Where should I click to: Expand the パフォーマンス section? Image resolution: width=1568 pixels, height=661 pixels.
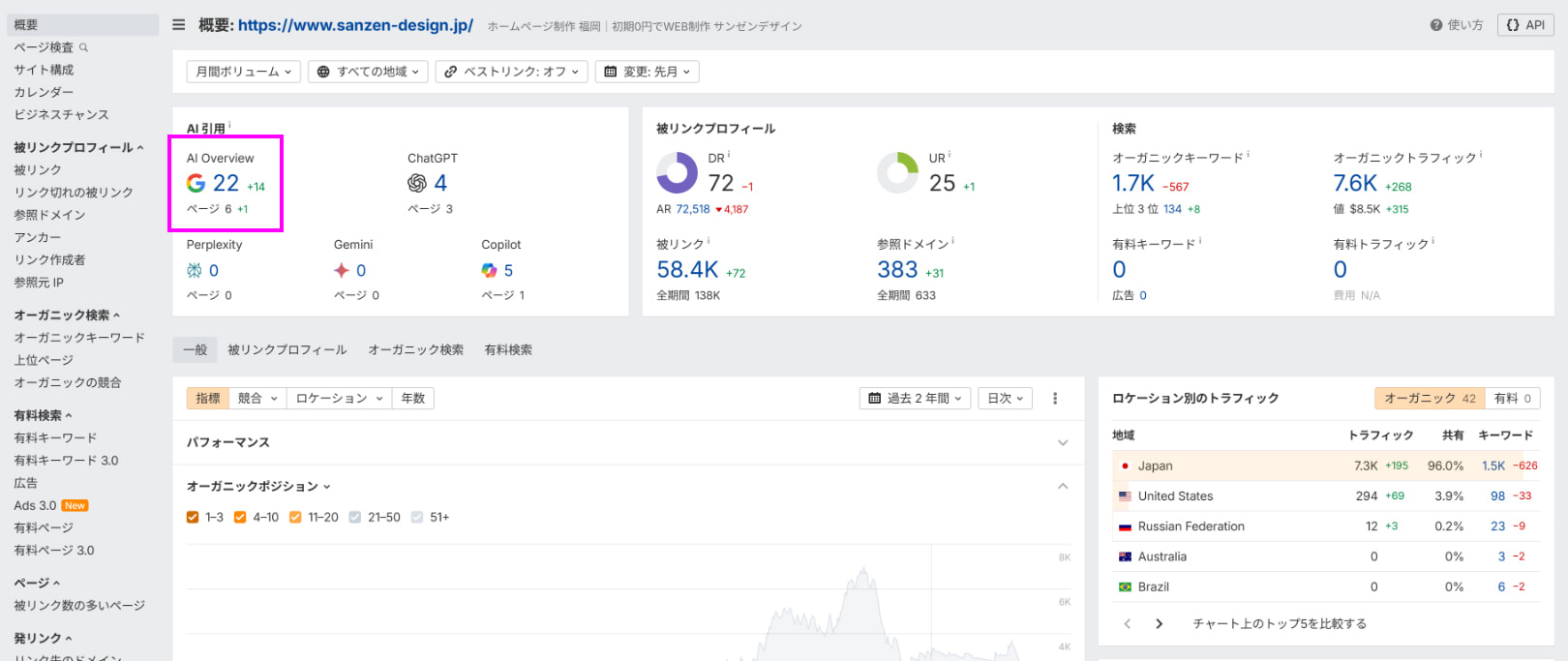click(x=1062, y=442)
